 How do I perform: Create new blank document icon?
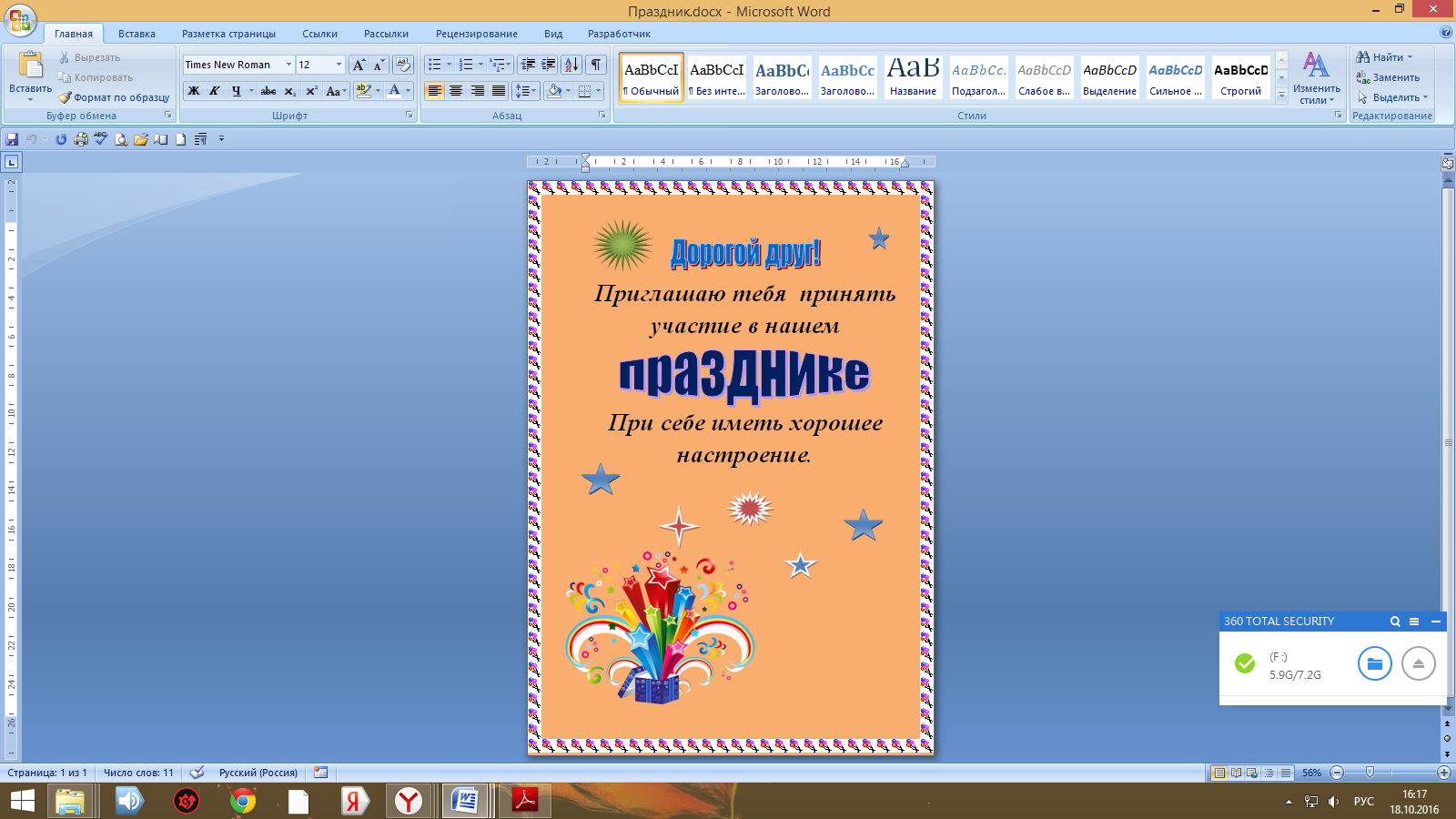tap(180, 139)
